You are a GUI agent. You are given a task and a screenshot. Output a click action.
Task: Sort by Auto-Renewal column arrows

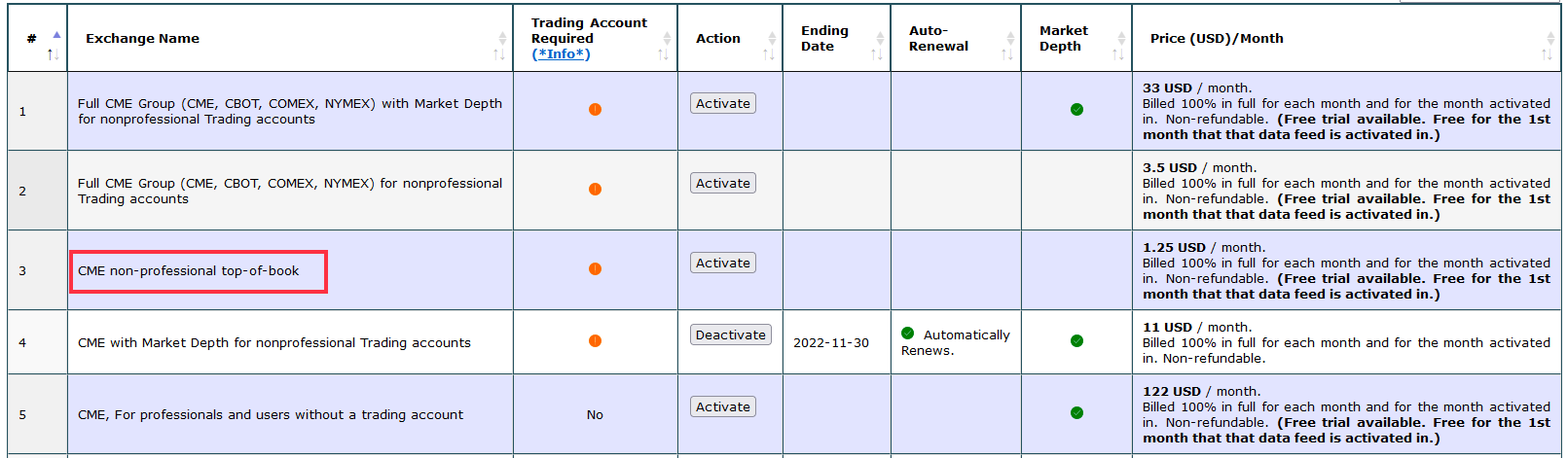pyautogui.click(x=1008, y=46)
